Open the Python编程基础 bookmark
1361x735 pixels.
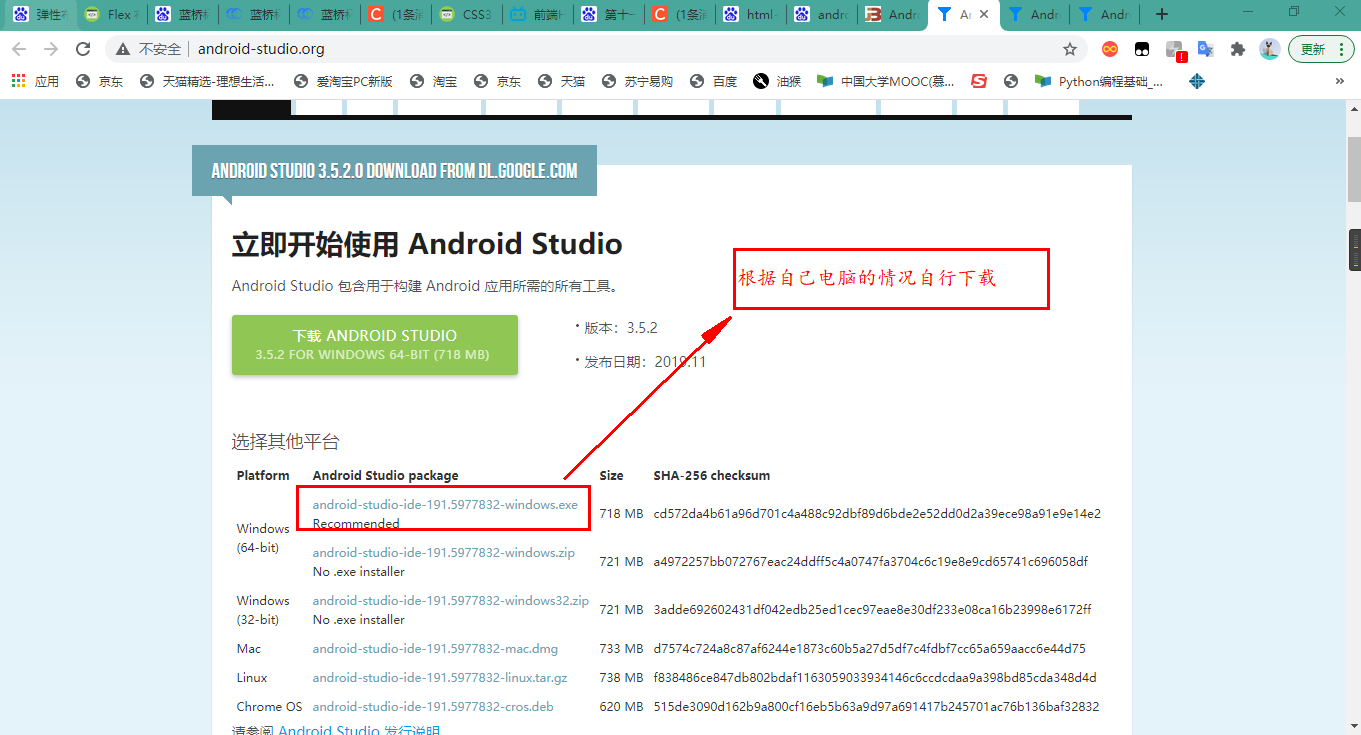(1099, 81)
